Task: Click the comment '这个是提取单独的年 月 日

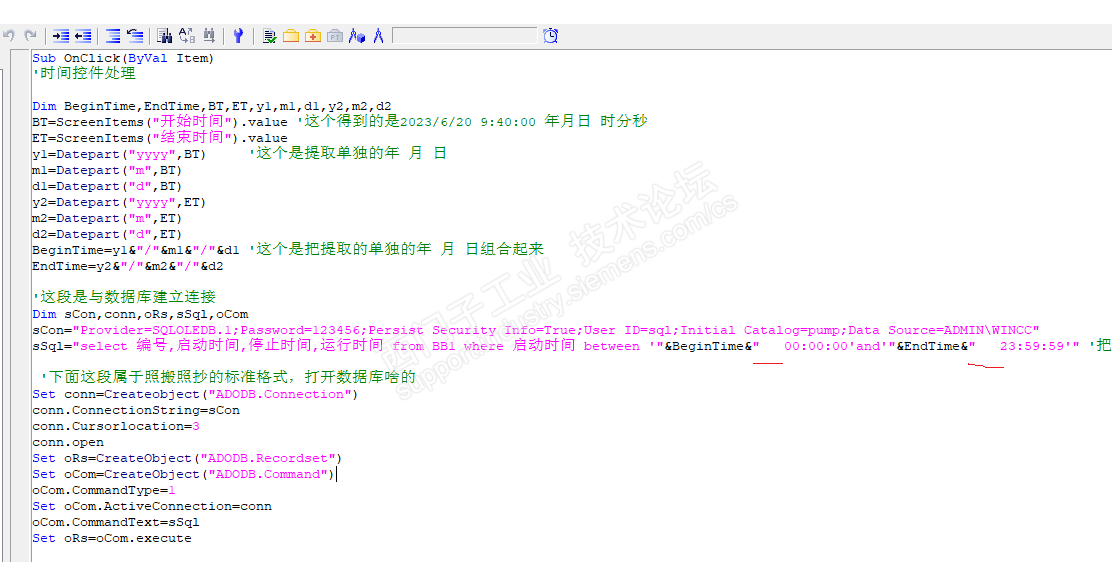Action: pos(348,153)
